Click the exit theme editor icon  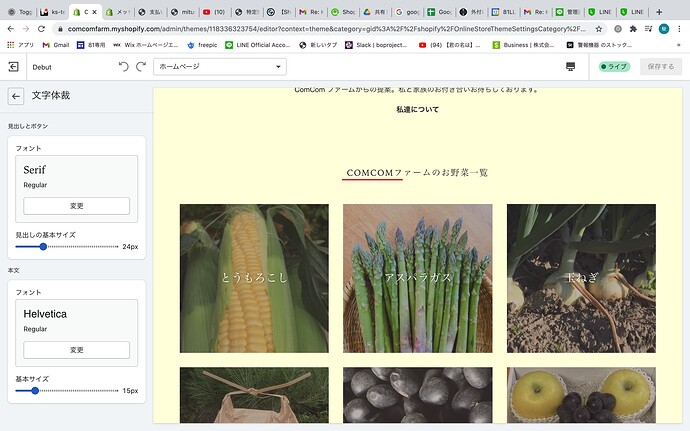tap(13, 67)
